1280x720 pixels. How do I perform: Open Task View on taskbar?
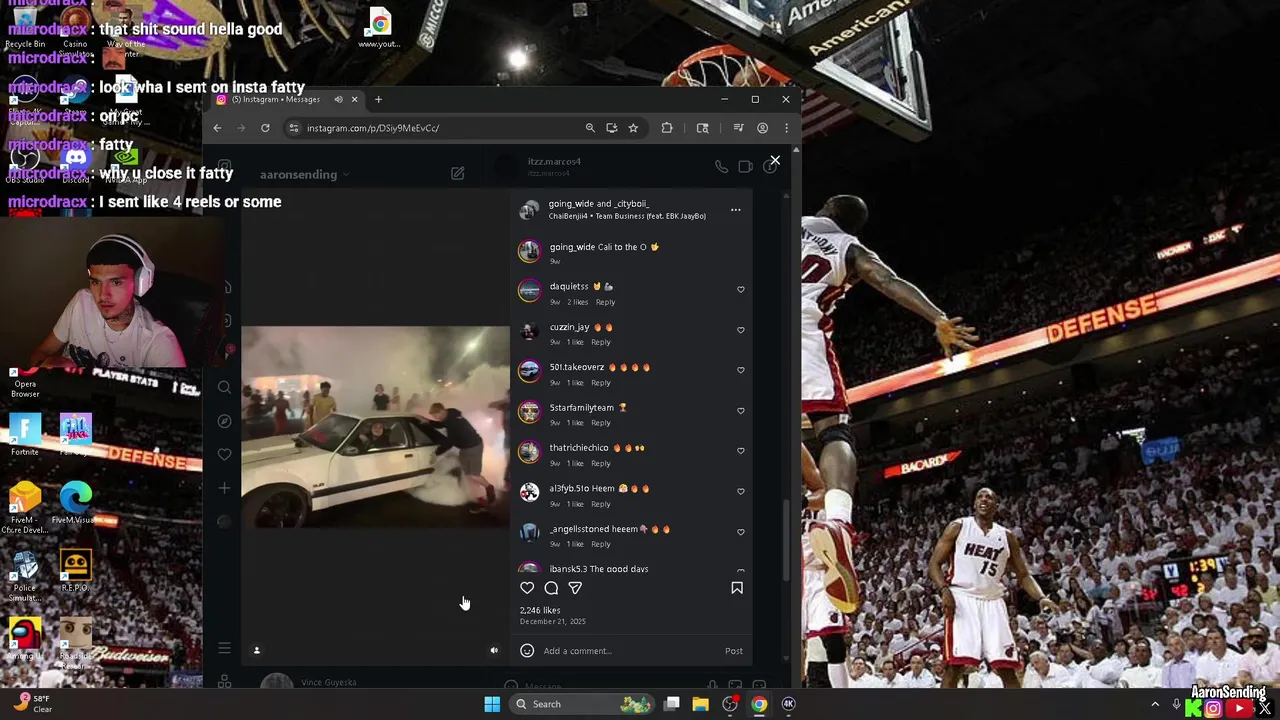pyautogui.click(x=672, y=704)
